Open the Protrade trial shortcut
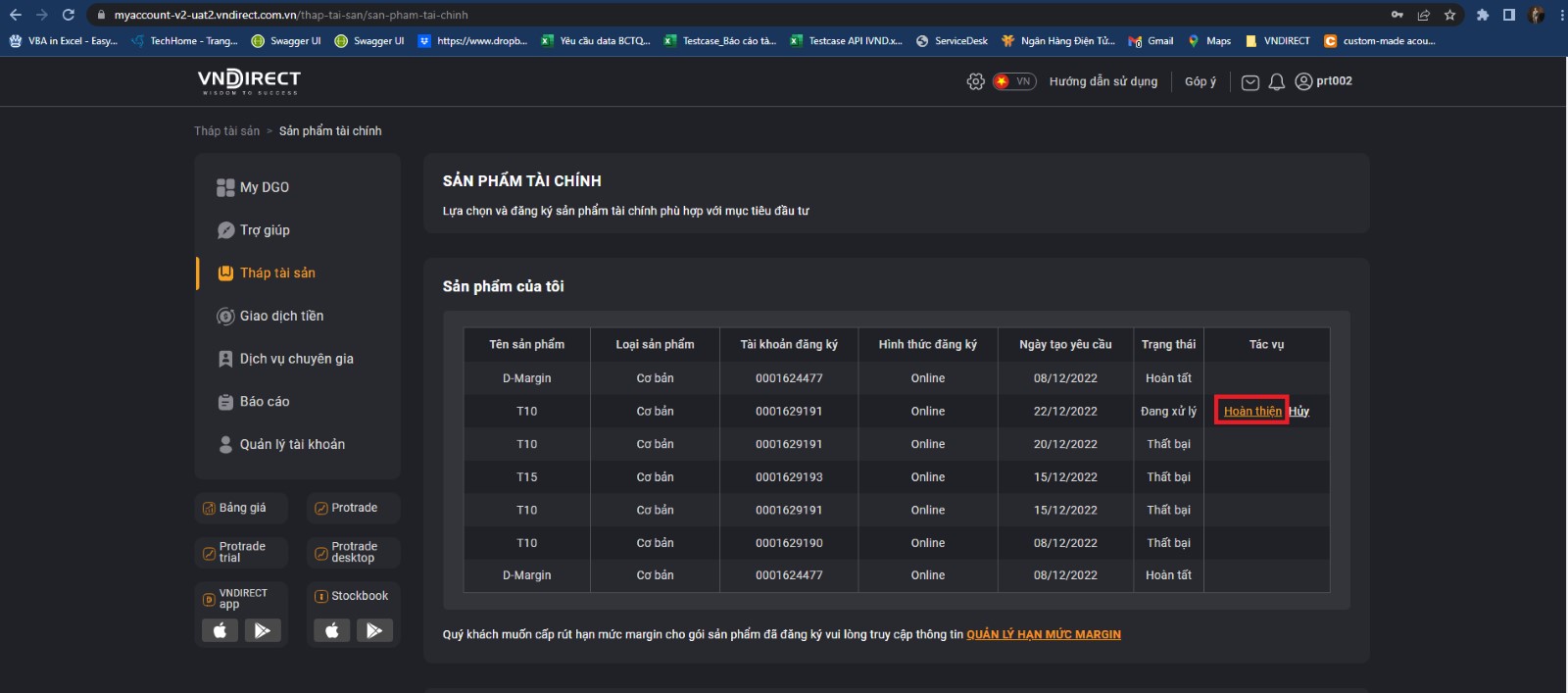The image size is (1568, 693). pyautogui.click(x=241, y=553)
